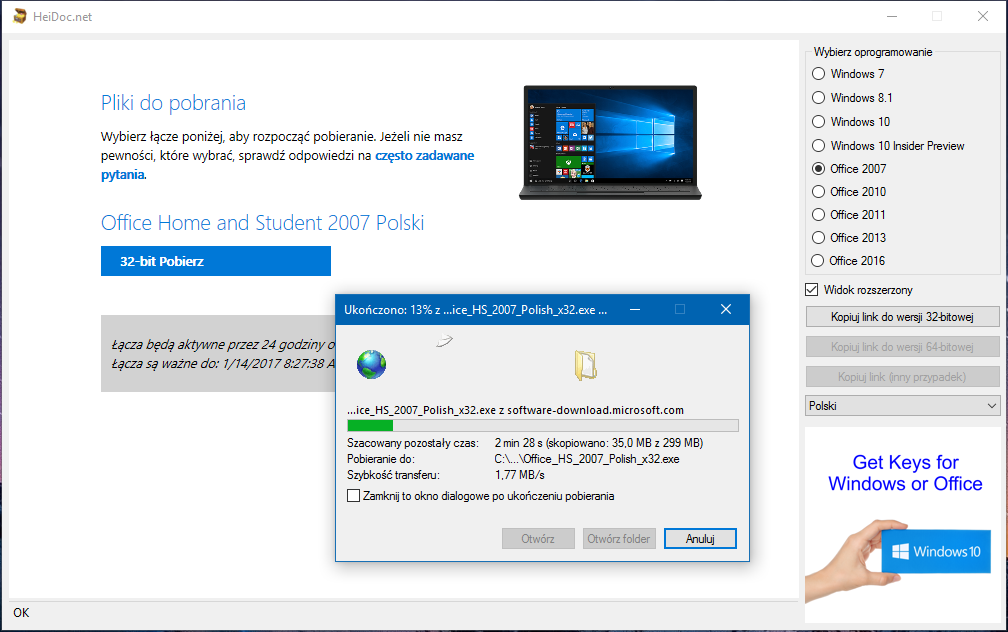Viewport: 1008px width, 632px height.
Task: Click the laptop image with Windows 10
Action: (609, 142)
